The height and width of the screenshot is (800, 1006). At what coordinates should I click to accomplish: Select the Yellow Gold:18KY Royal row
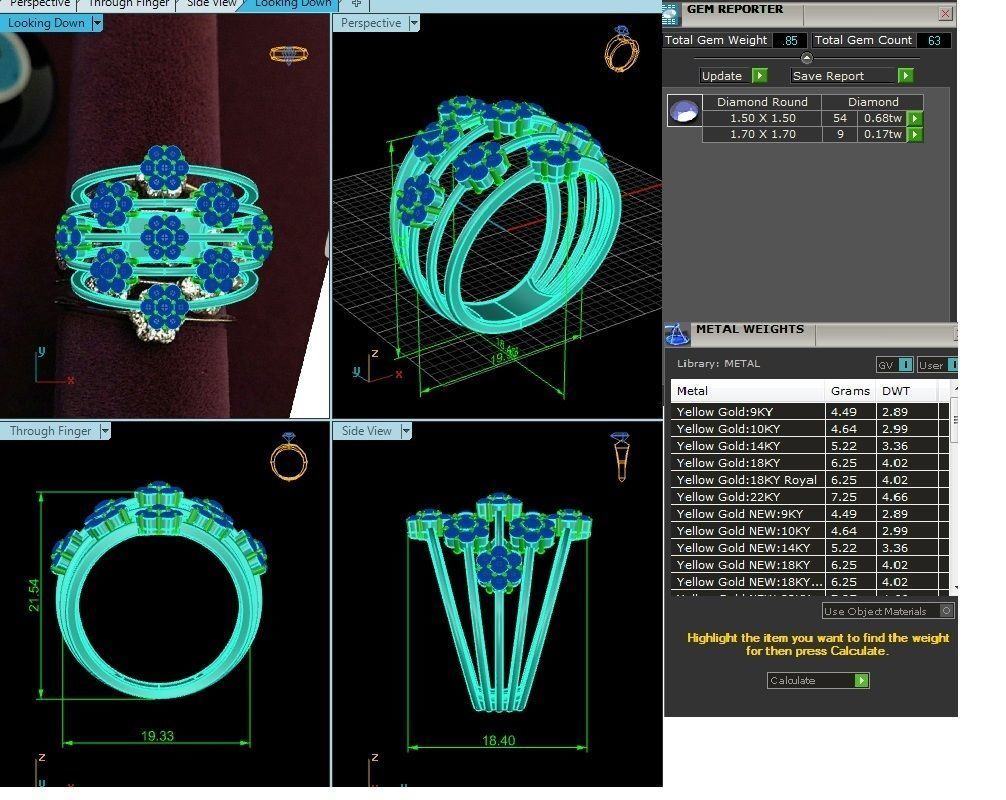(810, 480)
